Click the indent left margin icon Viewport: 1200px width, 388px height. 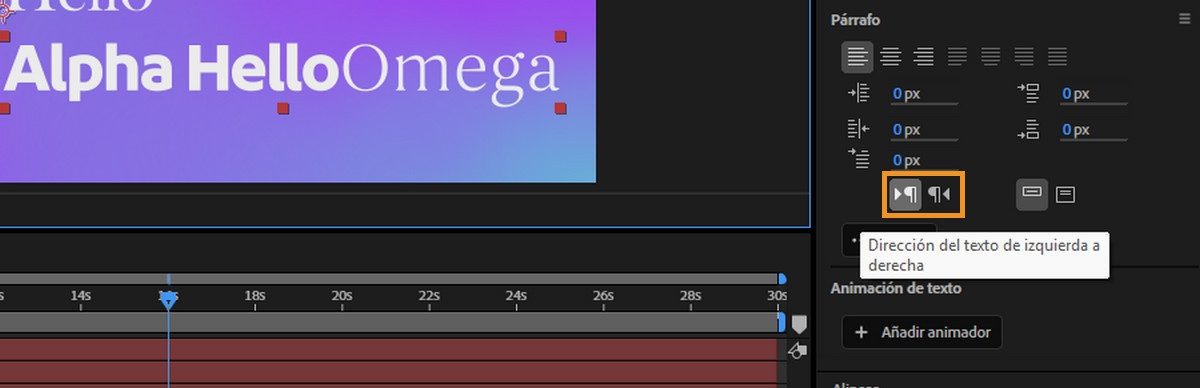tap(859, 94)
